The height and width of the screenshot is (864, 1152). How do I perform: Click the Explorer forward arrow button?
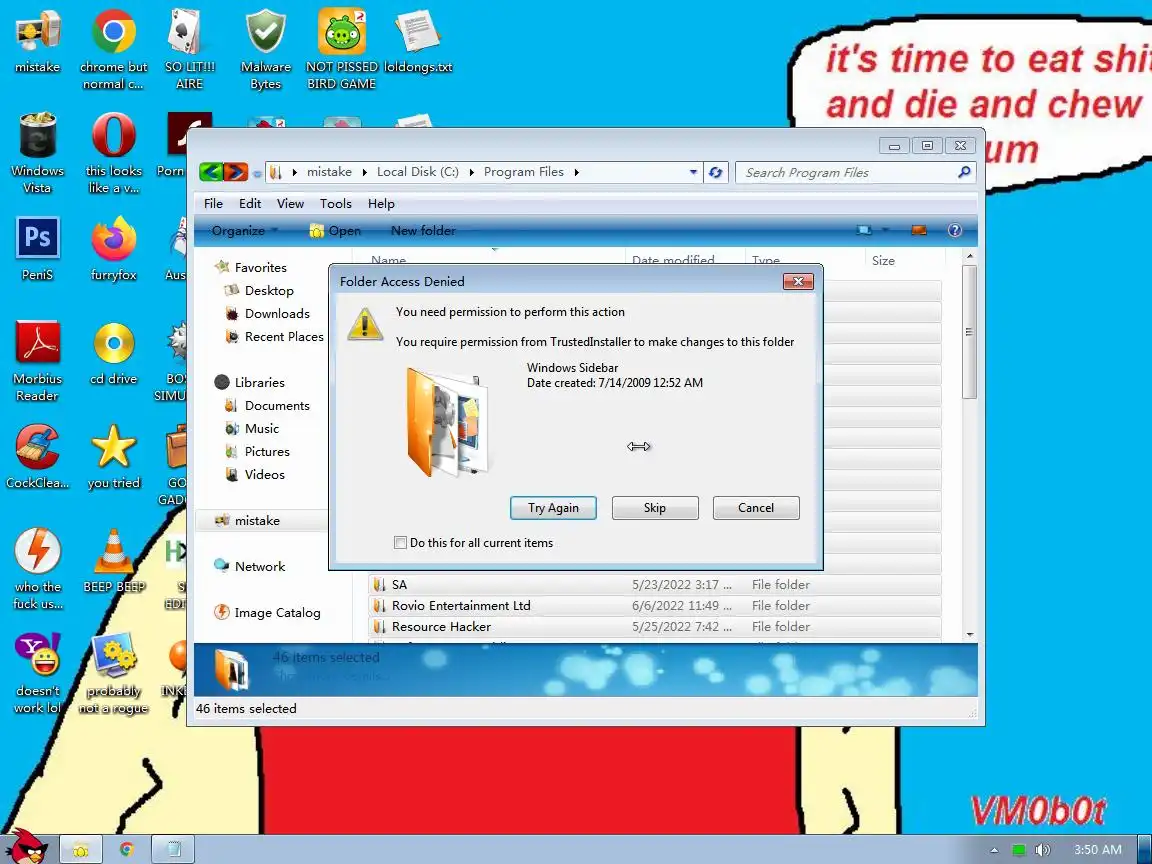pyautogui.click(x=235, y=172)
